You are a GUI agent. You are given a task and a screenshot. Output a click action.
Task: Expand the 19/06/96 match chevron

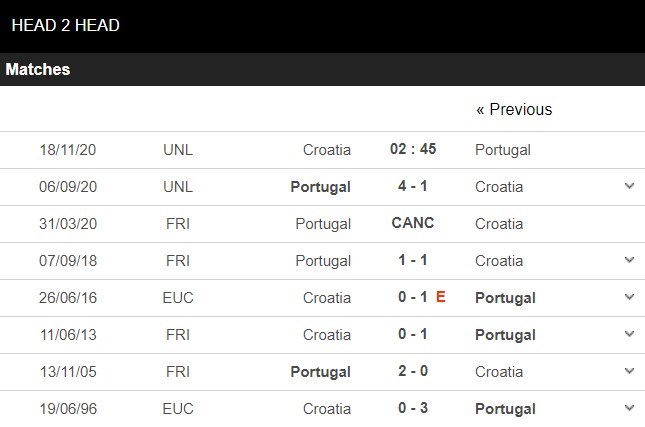(x=628, y=408)
